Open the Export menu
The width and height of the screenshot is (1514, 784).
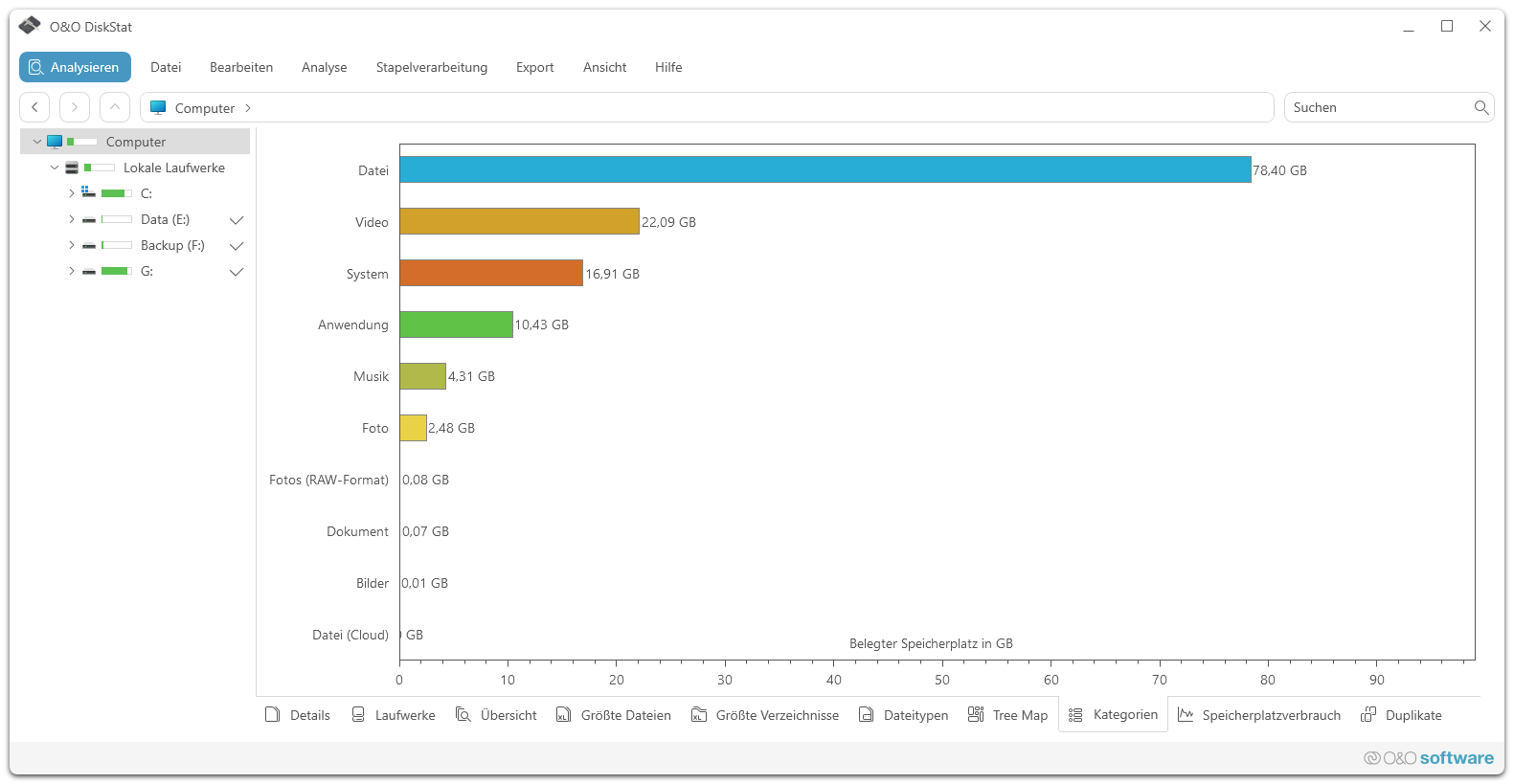[535, 67]
